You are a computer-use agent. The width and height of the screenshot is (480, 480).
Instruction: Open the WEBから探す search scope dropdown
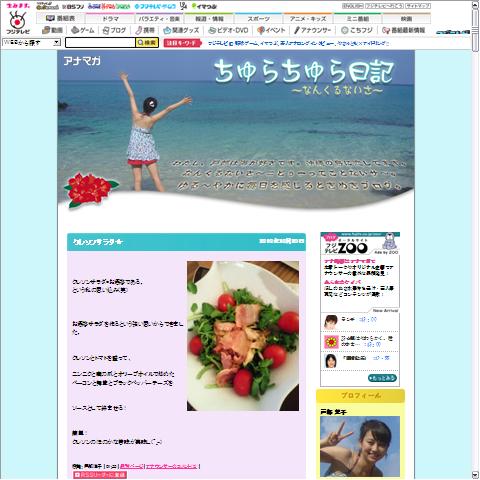point(31,43)
